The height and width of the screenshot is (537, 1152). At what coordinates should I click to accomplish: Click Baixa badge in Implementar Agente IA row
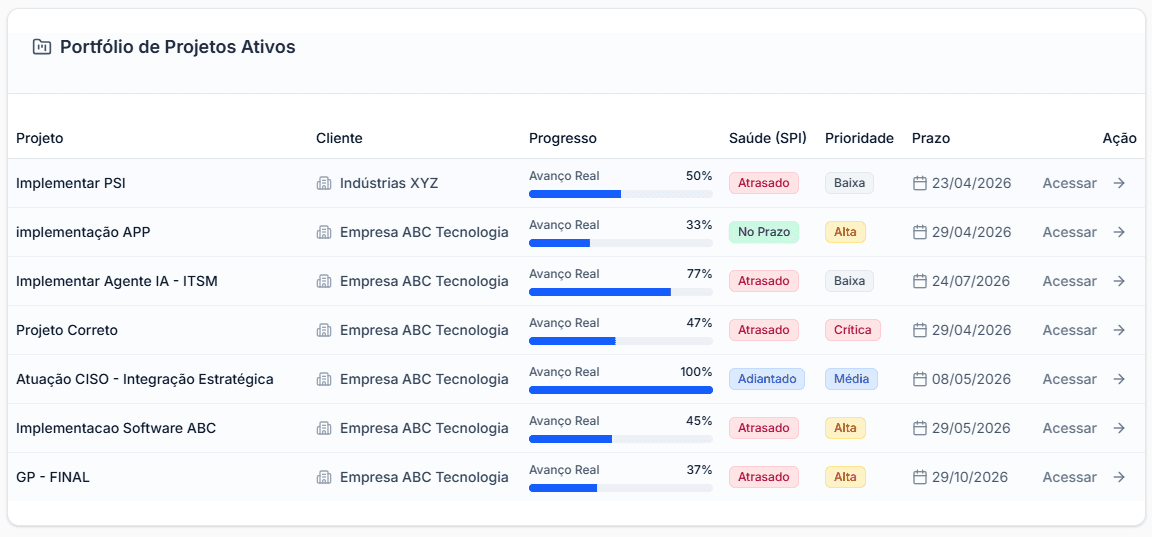849,281
